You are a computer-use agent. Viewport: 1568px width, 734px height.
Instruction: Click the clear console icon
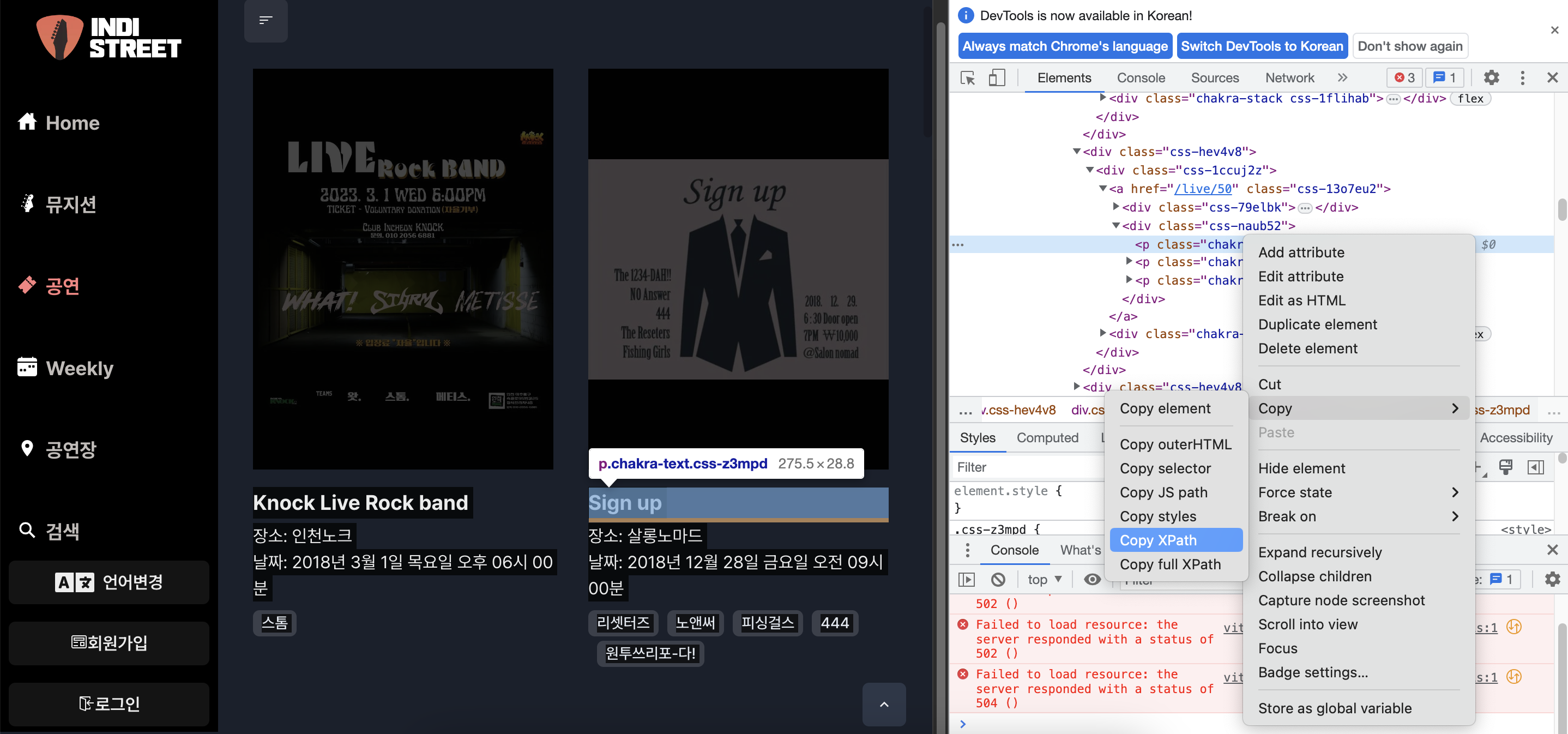[x=998, y=580]
